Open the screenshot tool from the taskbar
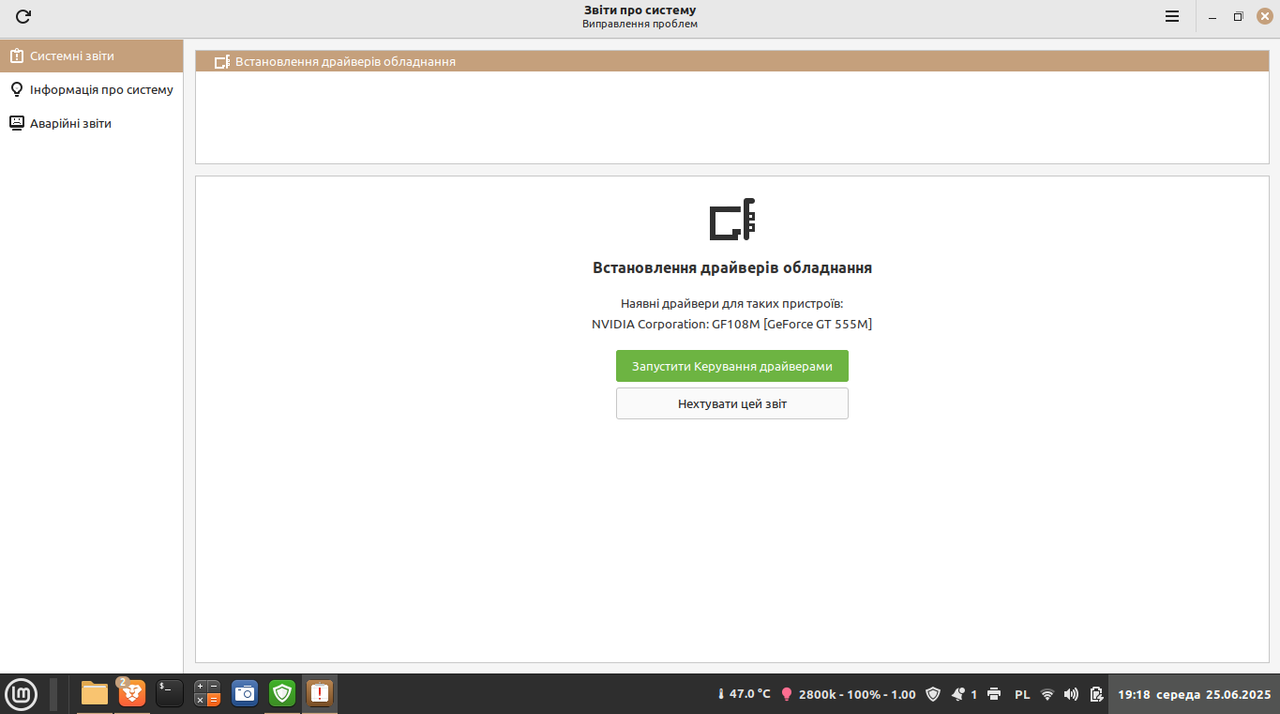 pos(245,692)
